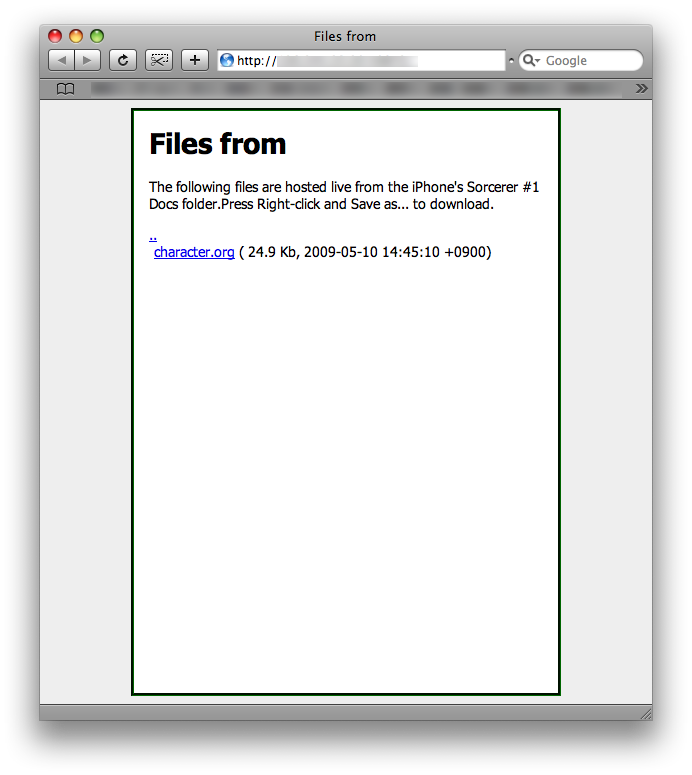Reload the current page
This screenshot has width=692, height=775.
pyautogui.click(x=123, y=60)
